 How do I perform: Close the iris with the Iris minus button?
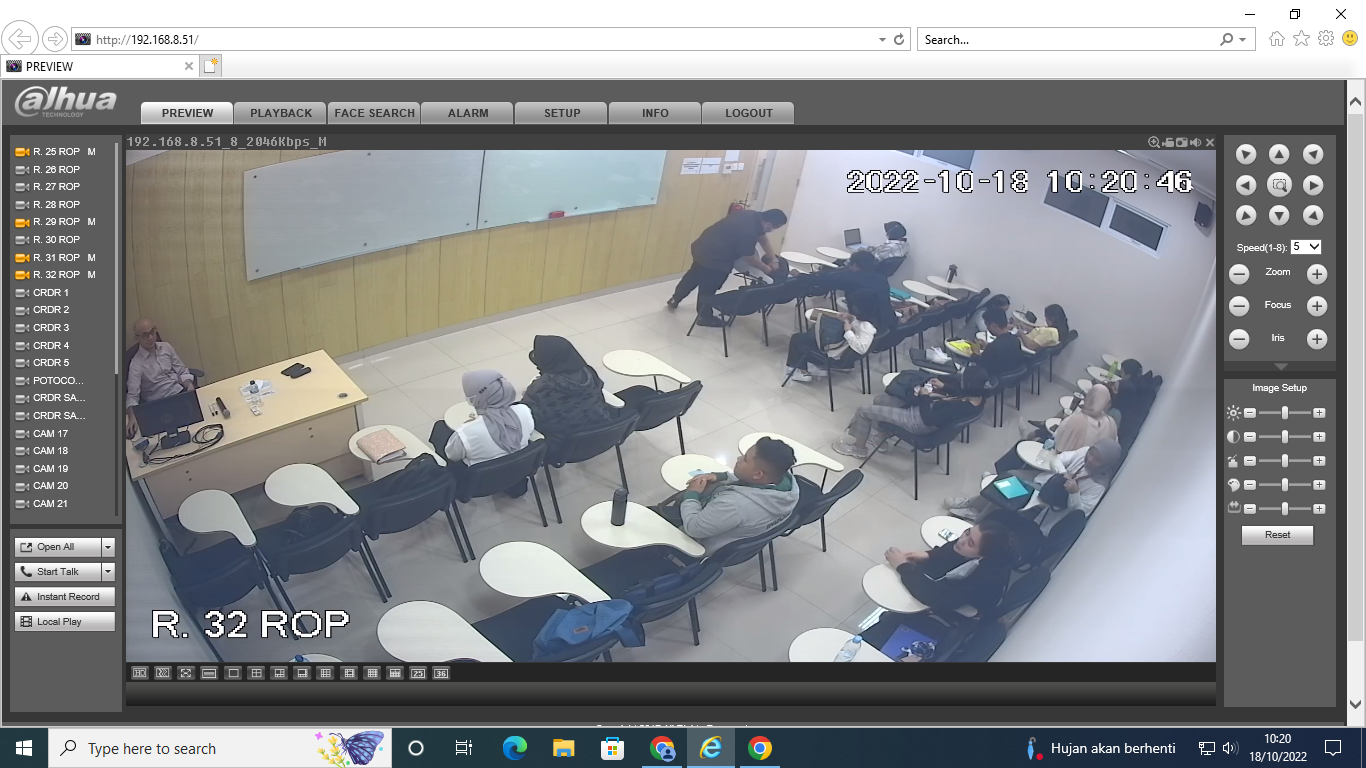pyautogui.click(x=1239, y=339)
